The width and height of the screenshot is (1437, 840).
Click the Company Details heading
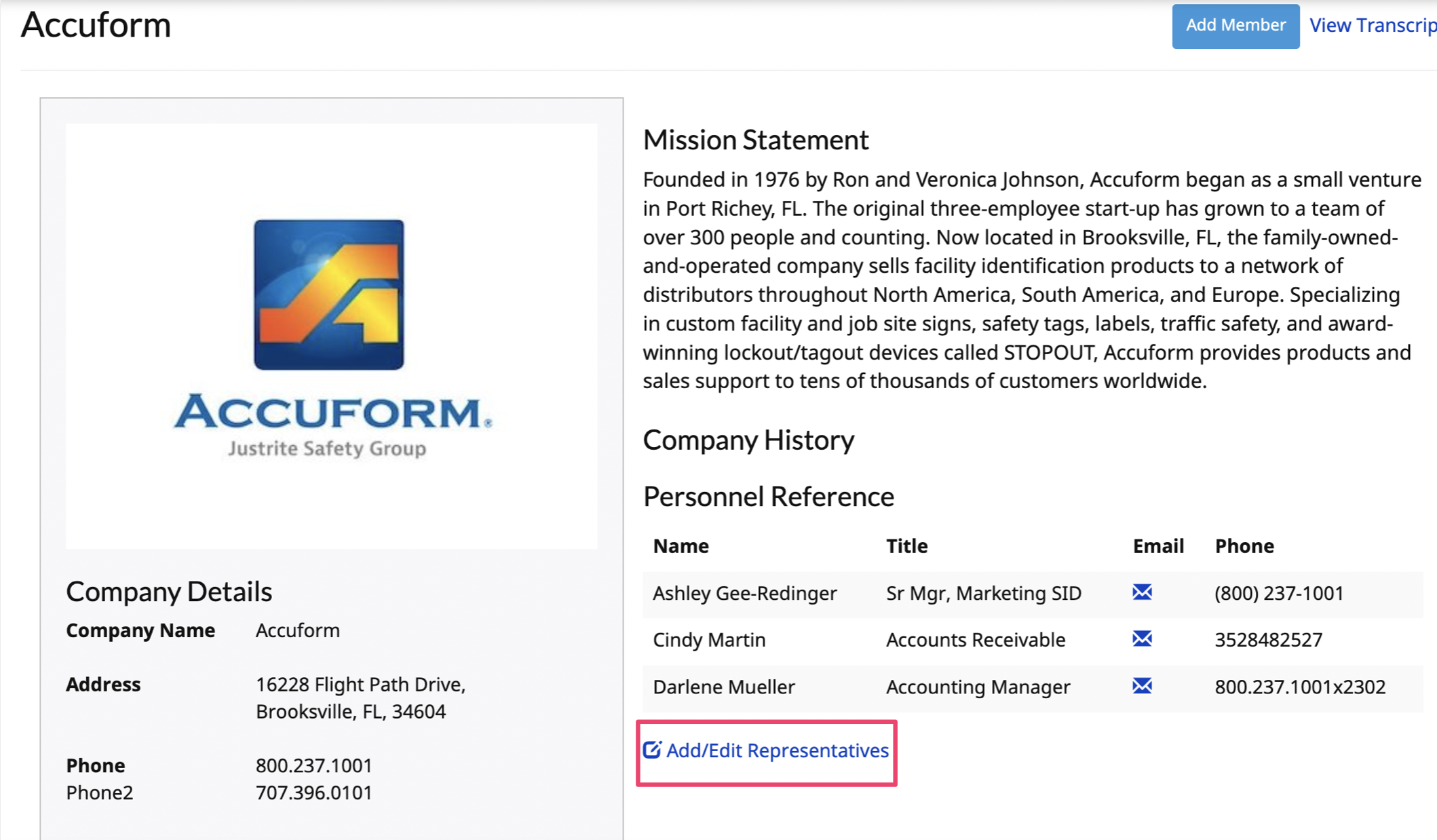[x=169, y=592]
